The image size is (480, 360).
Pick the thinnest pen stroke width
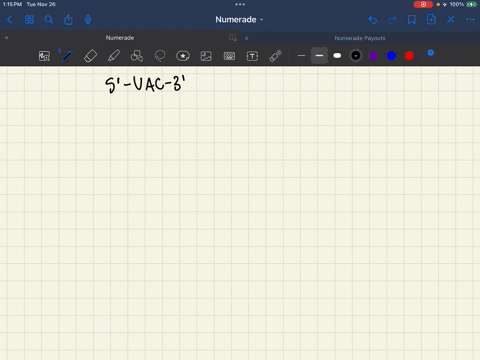coord(301,56)
